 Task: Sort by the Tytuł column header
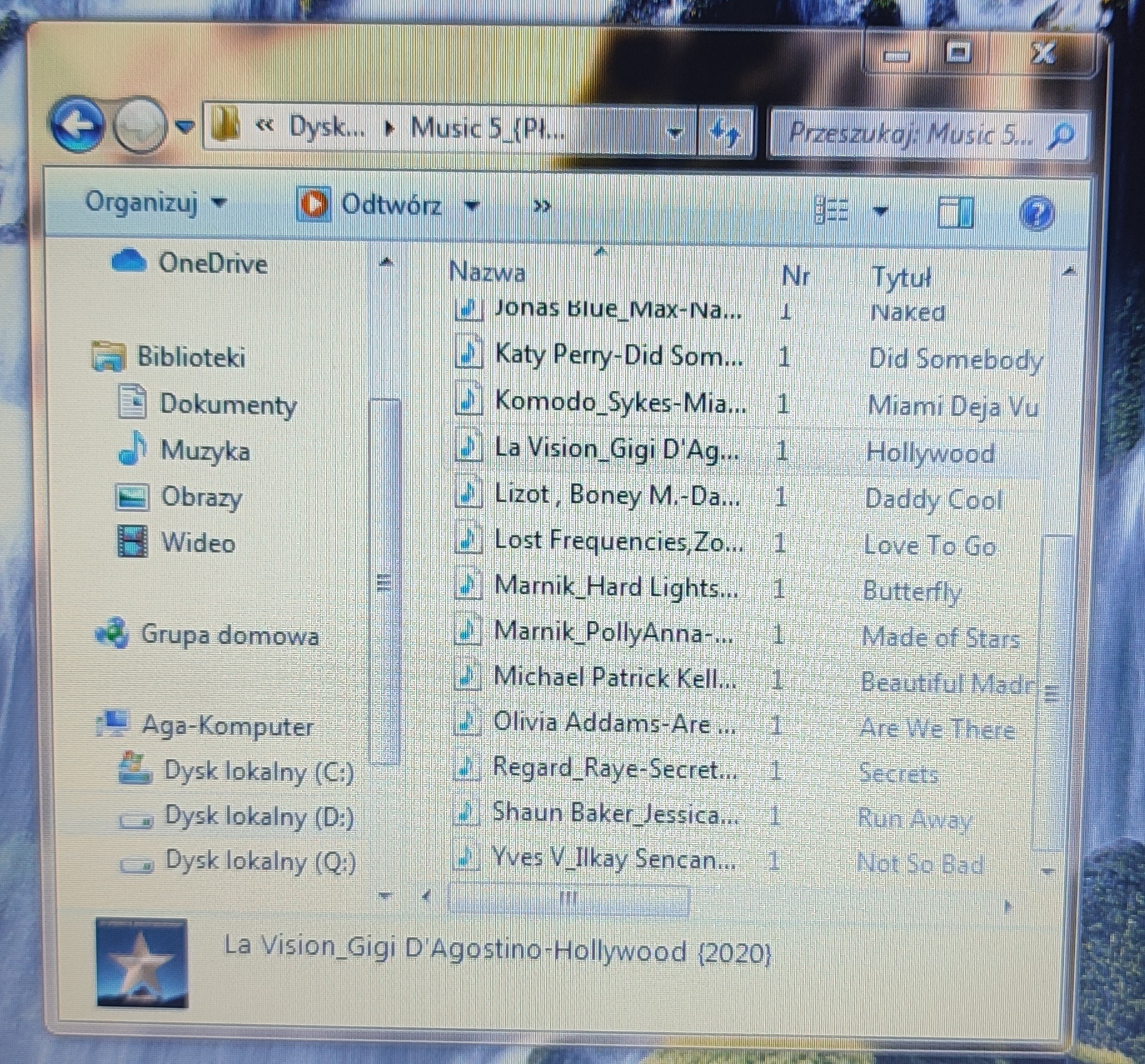point(902,277)
